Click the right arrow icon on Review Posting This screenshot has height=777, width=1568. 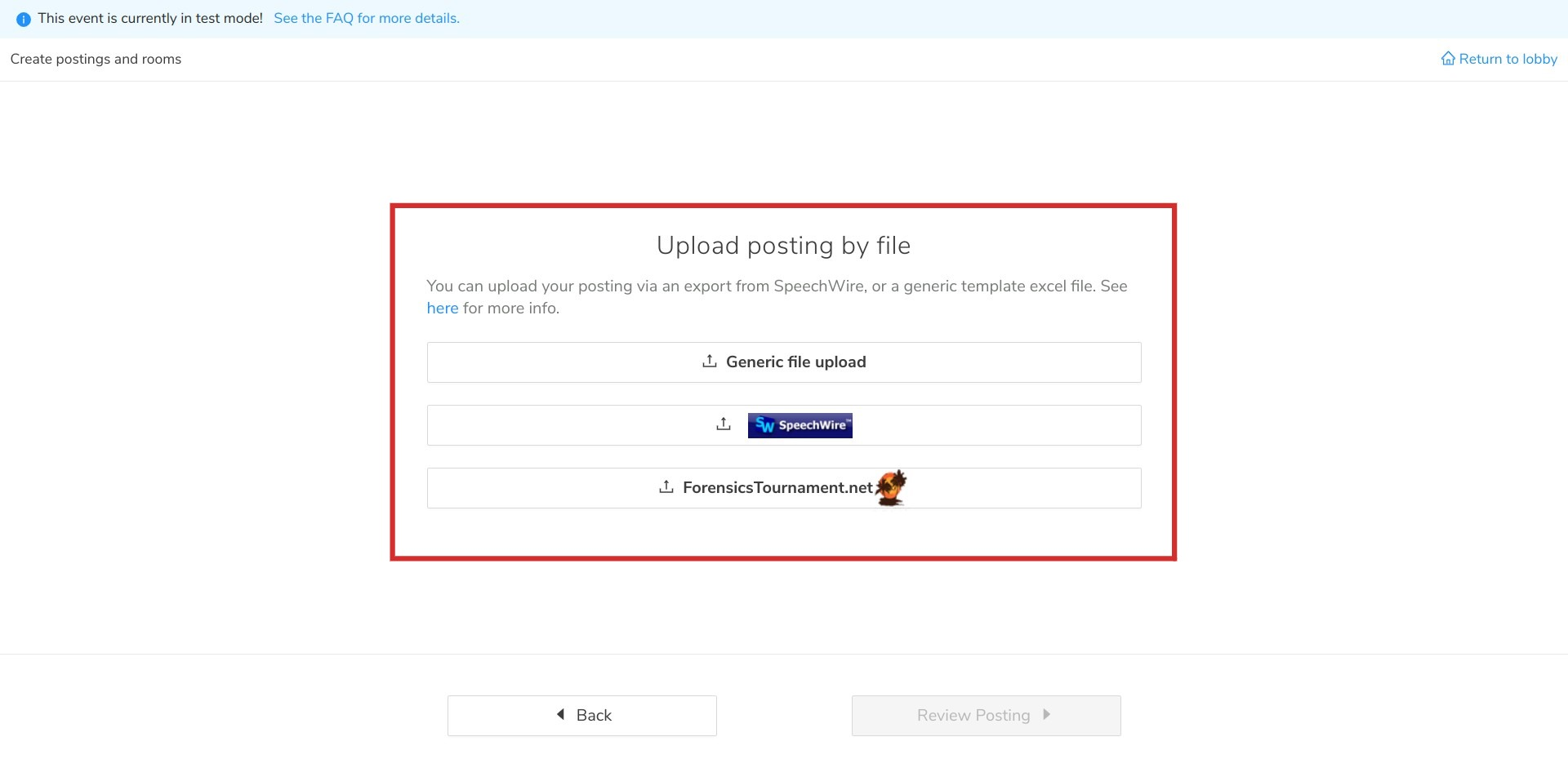[x=1046, y=714]
